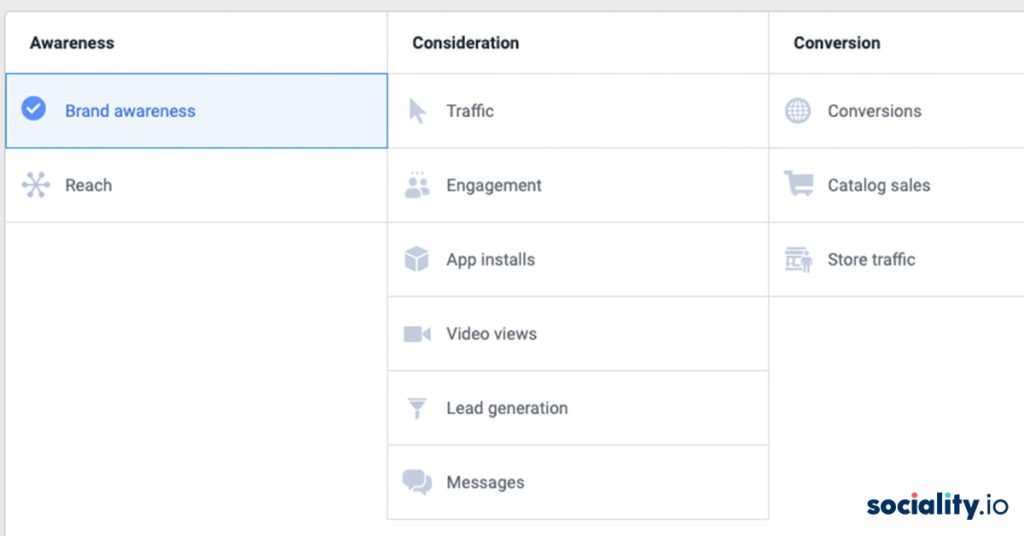1024x536 pixels.
Task: Click the blue checkmark beside Brand awareness
Action: [x=33, y=108]
